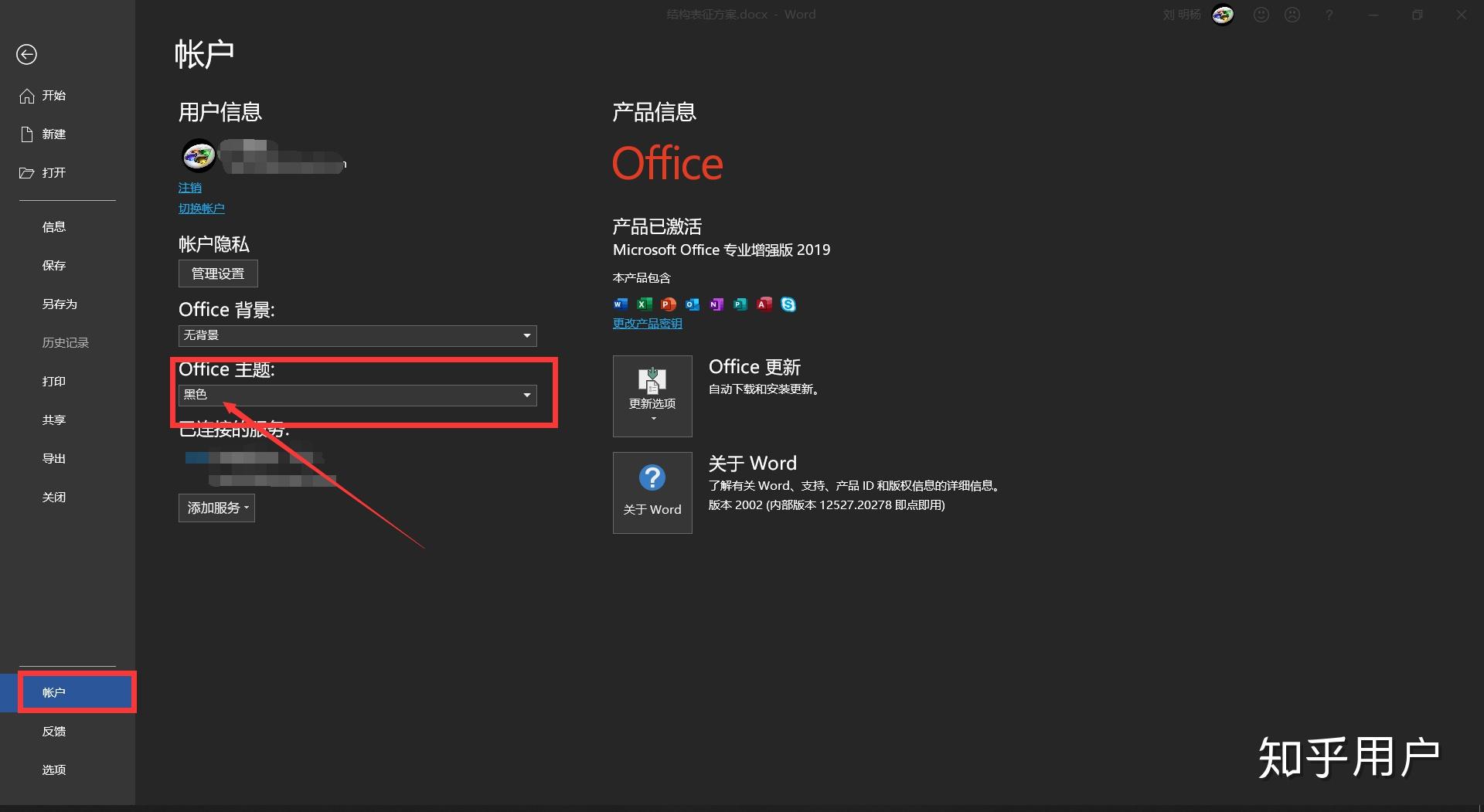1484x812 pixels.
Task: Select the Account (帐户) tab
Action: click(x=67, y=693)
